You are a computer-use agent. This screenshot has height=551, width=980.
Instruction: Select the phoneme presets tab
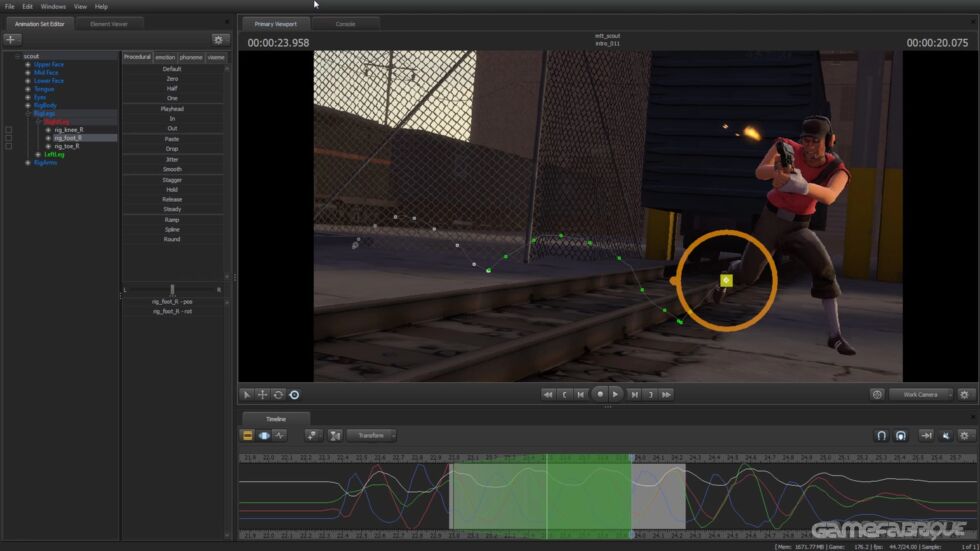tap(191, 57)
